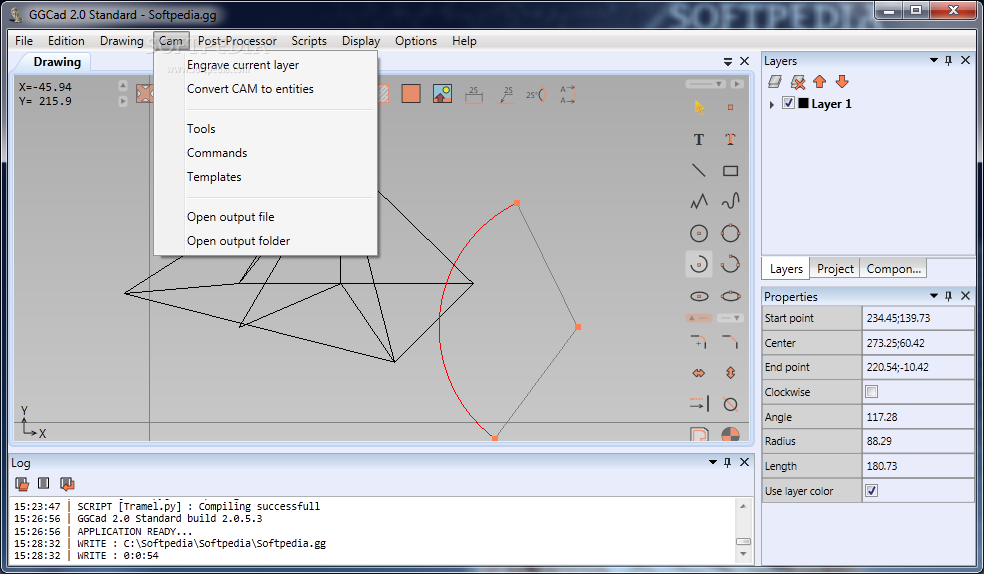Choose the Ellipse by points tool
Viewport: 984px width, 574px height.
(x=730, y=296)
